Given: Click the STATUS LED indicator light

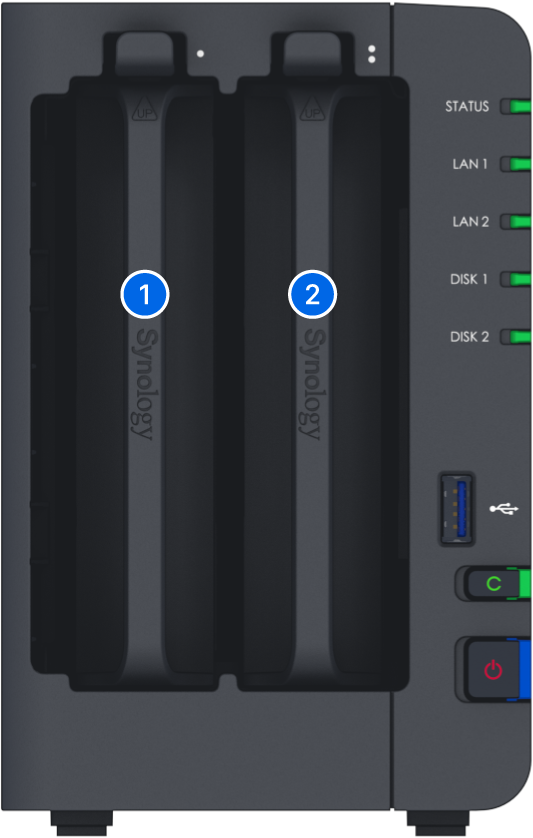Looking at the screenshot, I should (x=516, y=106).
